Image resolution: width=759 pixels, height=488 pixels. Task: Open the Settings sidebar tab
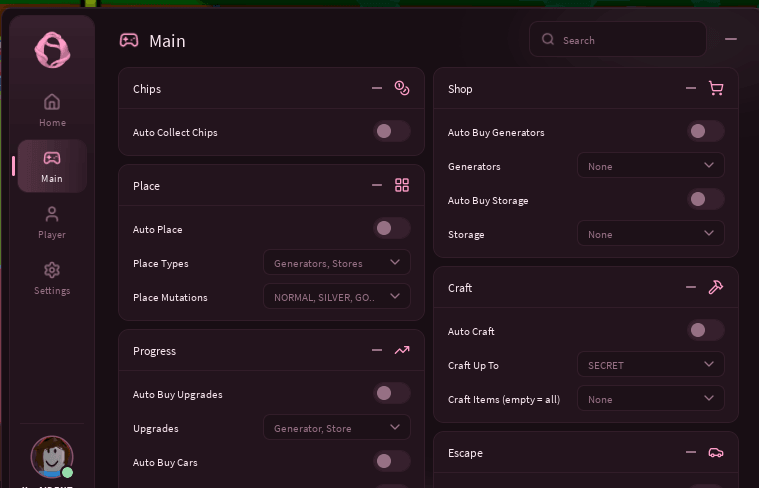click(x=52, y=279)
